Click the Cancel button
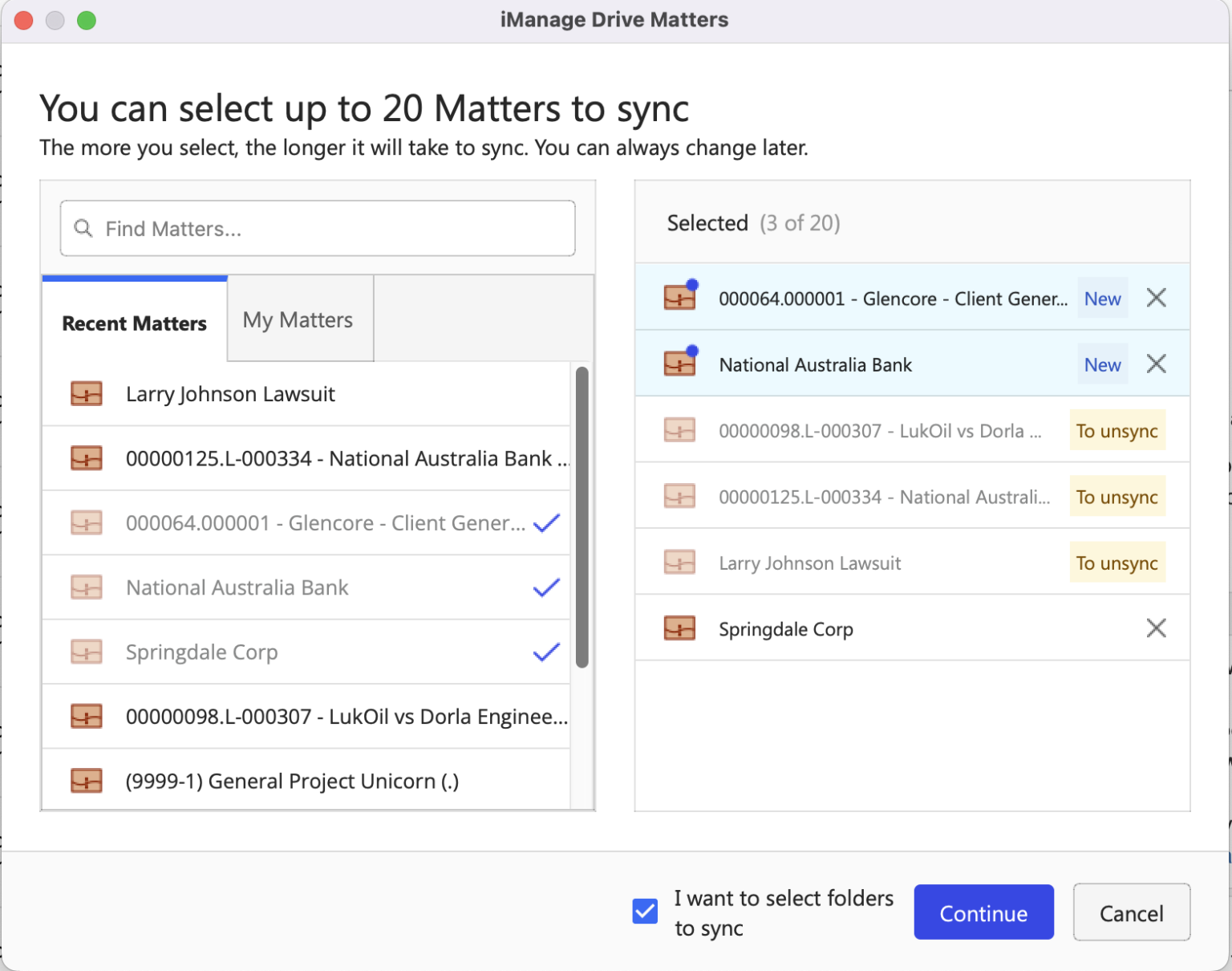 coord(1131,912)
